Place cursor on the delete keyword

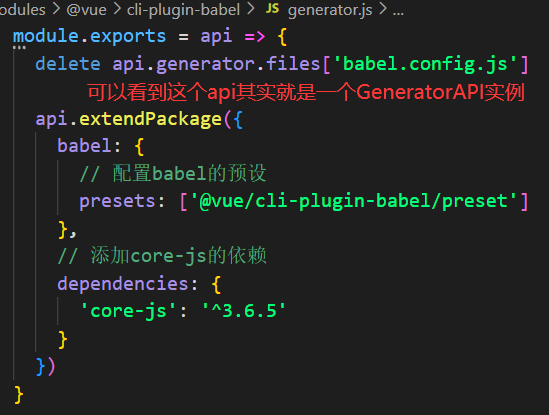[68, 64]
